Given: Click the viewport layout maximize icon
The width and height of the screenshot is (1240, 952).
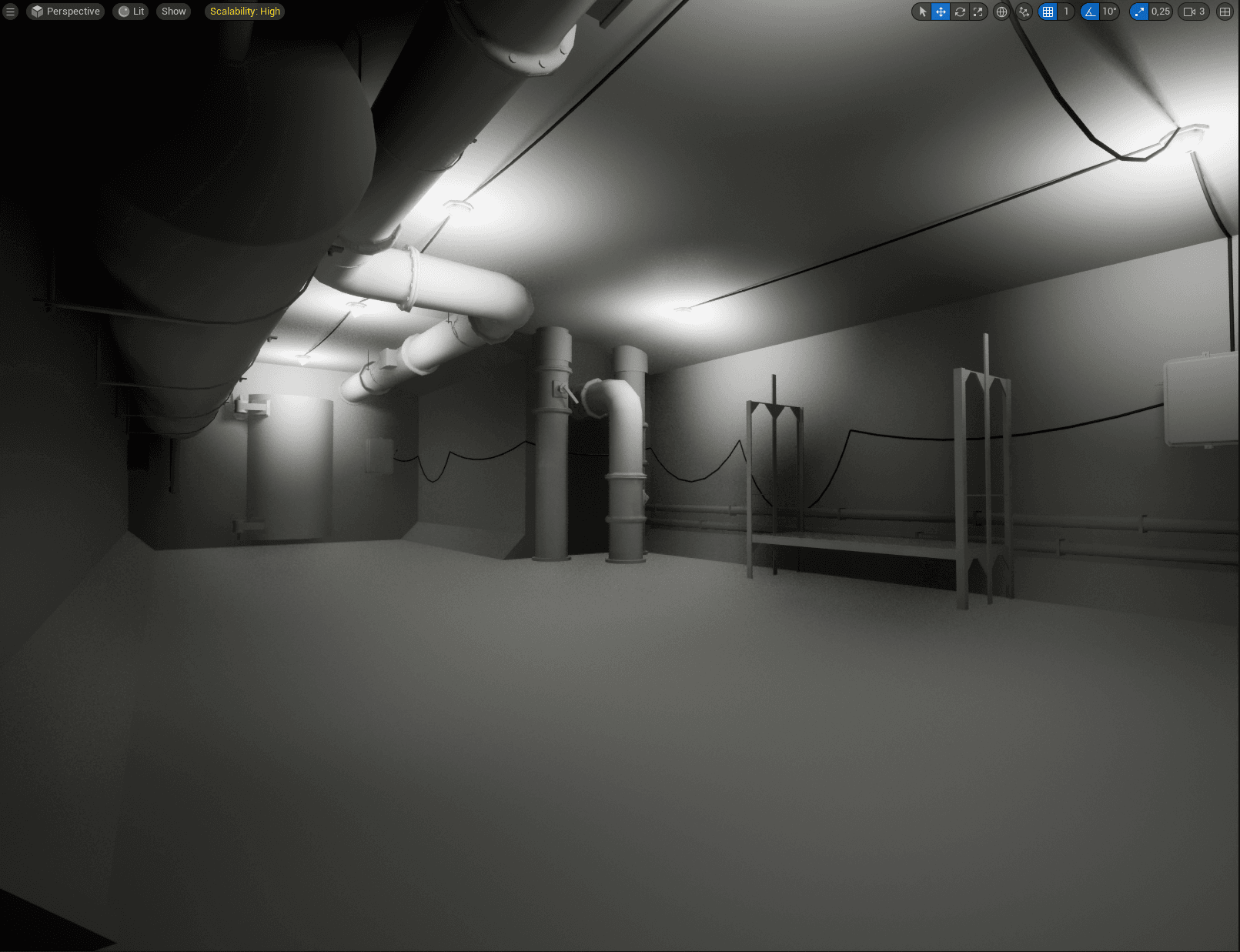Looking at the screenshot, I should [x=1225, y=12].
